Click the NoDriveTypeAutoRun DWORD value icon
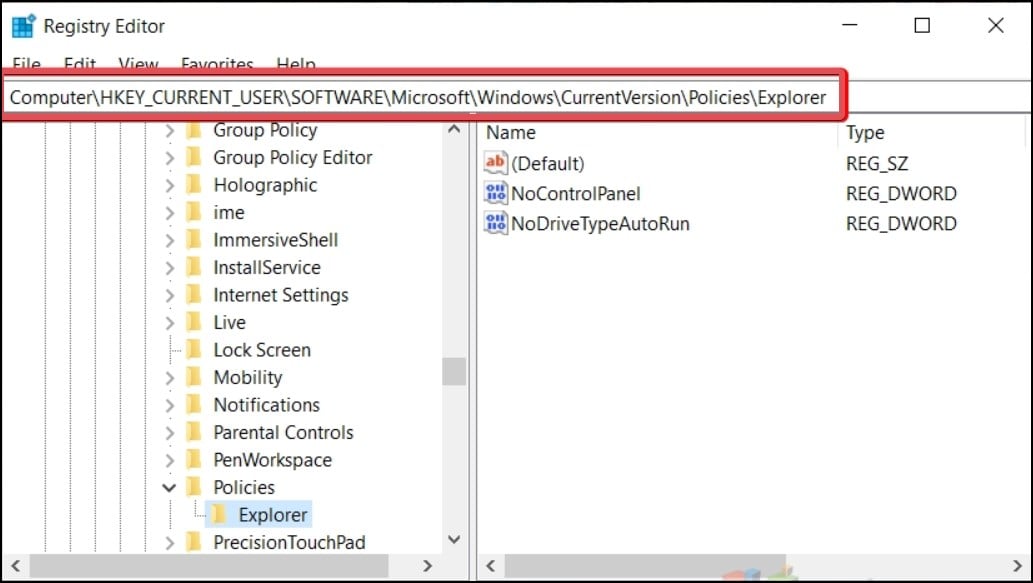 point(496,224)
